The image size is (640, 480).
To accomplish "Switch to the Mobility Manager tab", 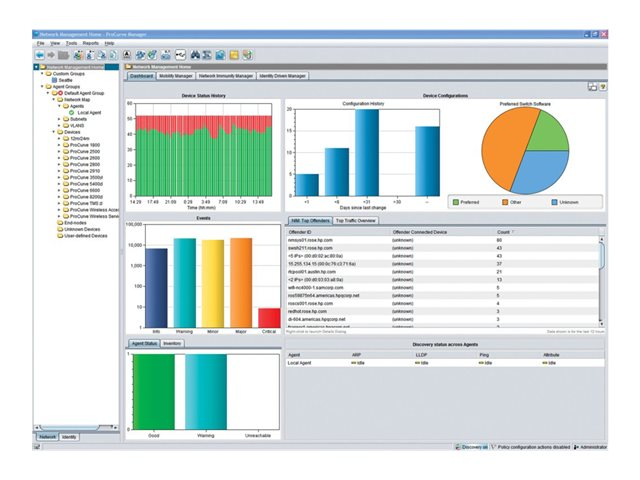I will [x=175, y=75].
